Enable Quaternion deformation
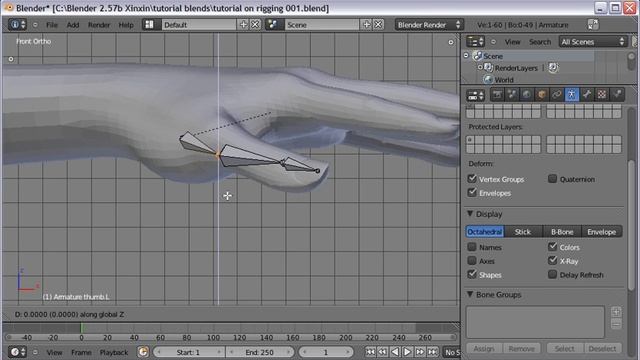 [x=553, y=178]
